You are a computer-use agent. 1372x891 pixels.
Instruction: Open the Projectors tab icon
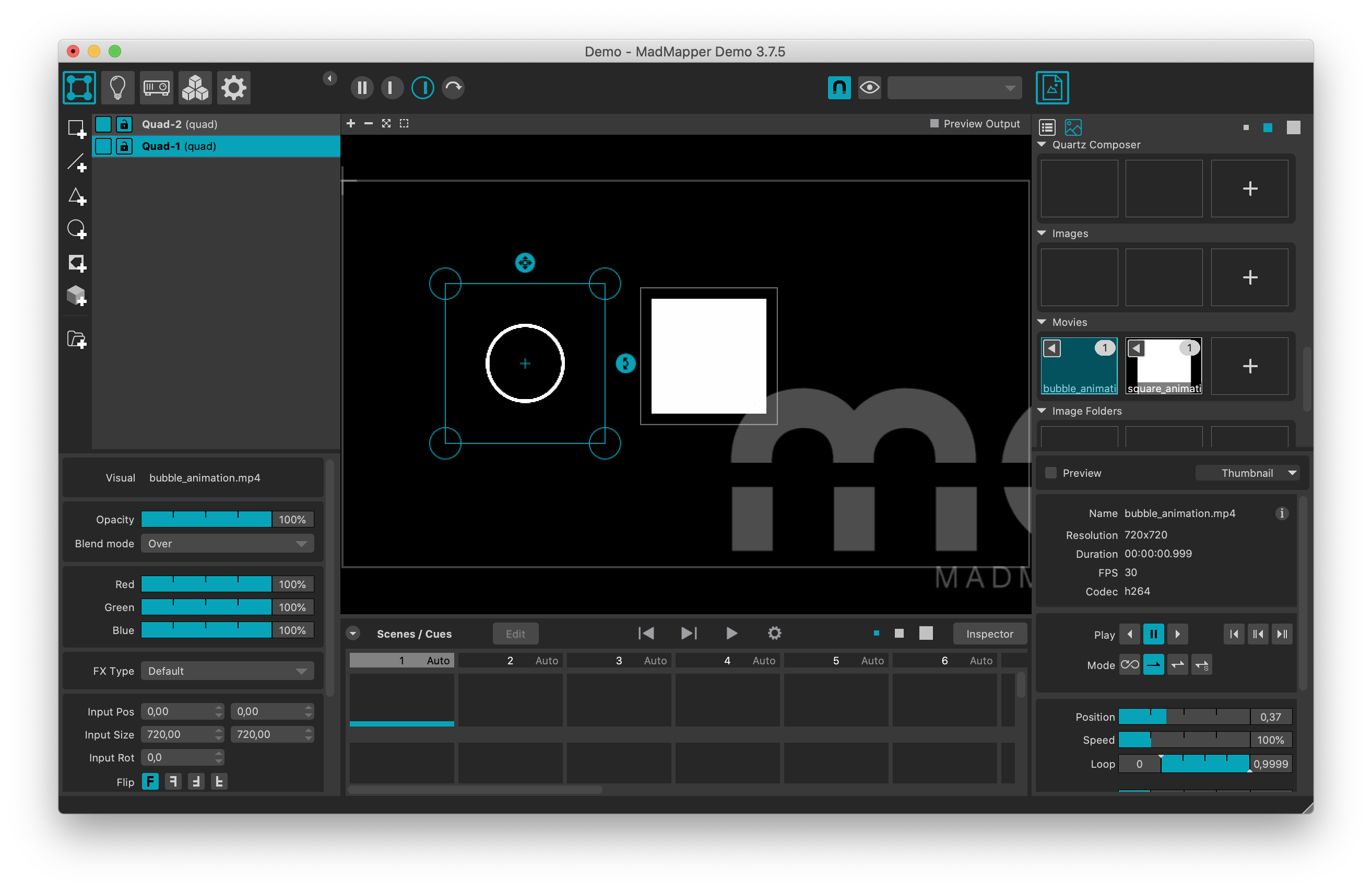pyautogui.click(x=156, y=88)
